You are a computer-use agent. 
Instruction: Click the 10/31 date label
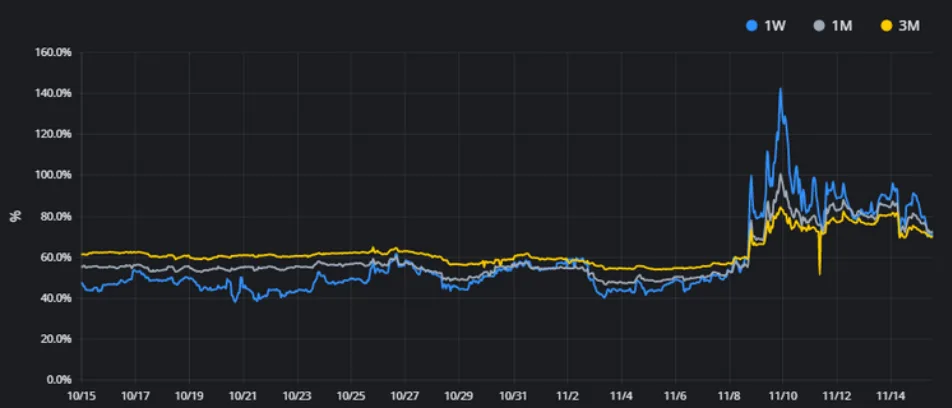point(513,395)
